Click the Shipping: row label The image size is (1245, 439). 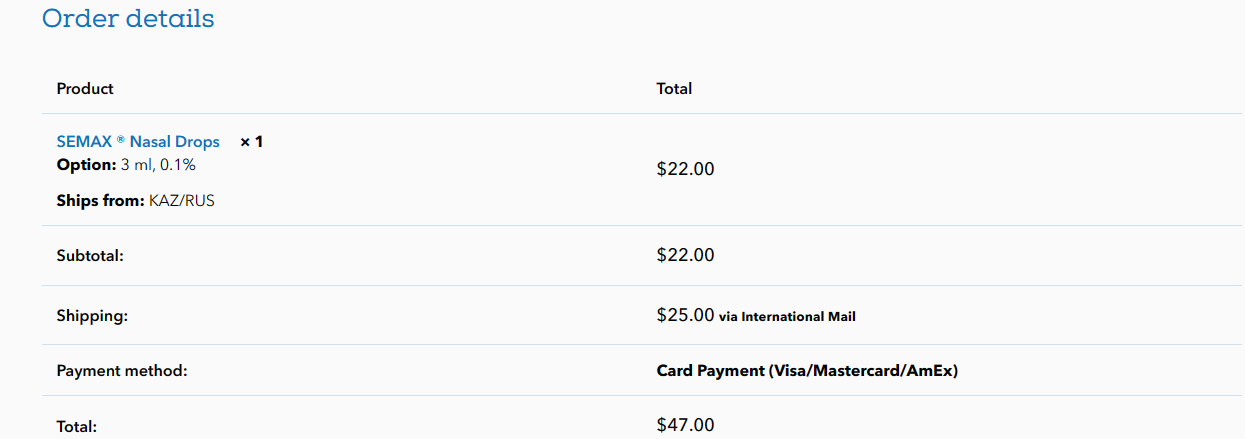pyautogui.click(x=93, y=316)
